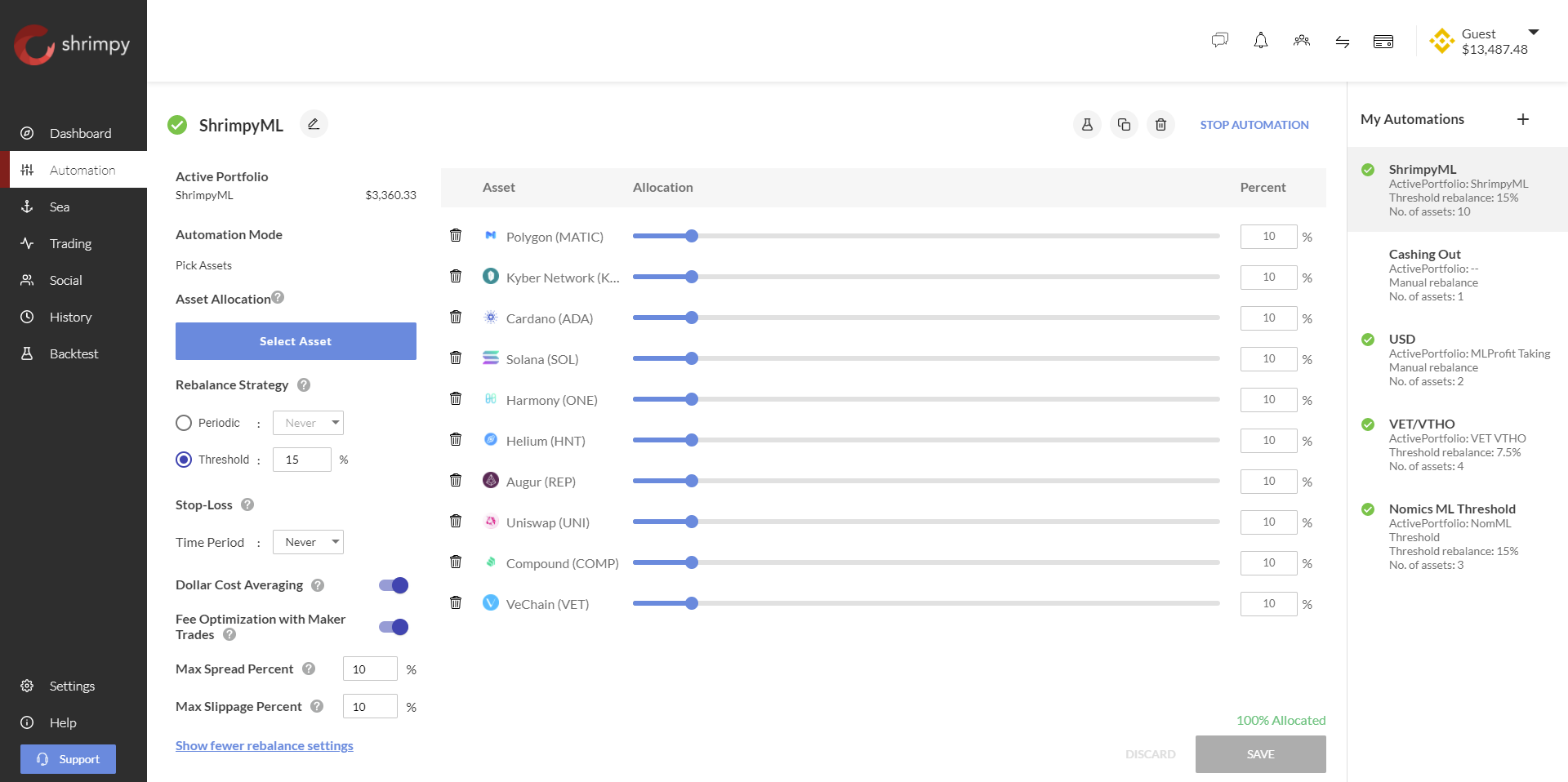
Task: Open the Periodic interval Never dropdown
Action: pyautogui.click(x=308, y=423)
